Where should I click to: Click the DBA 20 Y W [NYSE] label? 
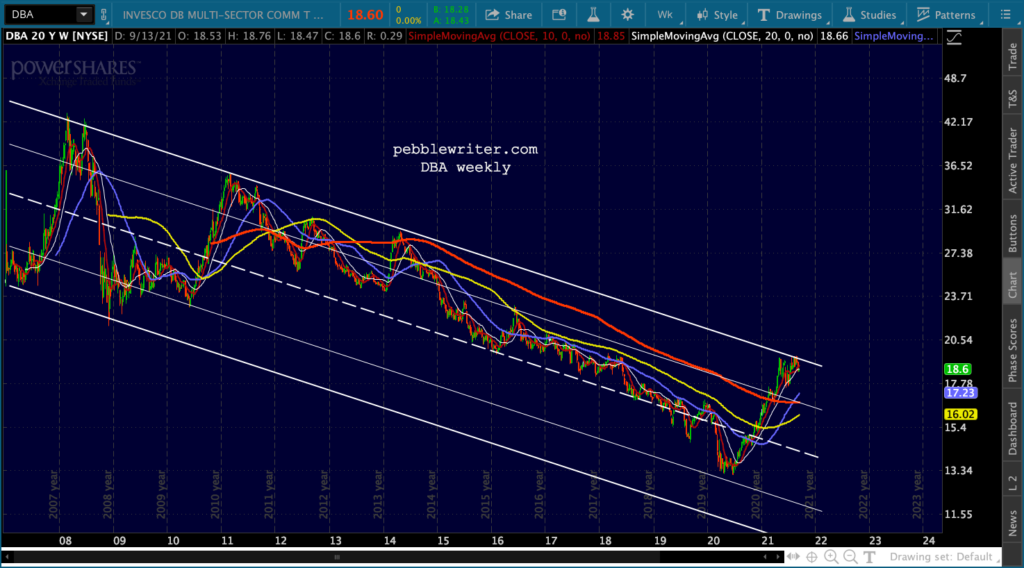point(56,36)
